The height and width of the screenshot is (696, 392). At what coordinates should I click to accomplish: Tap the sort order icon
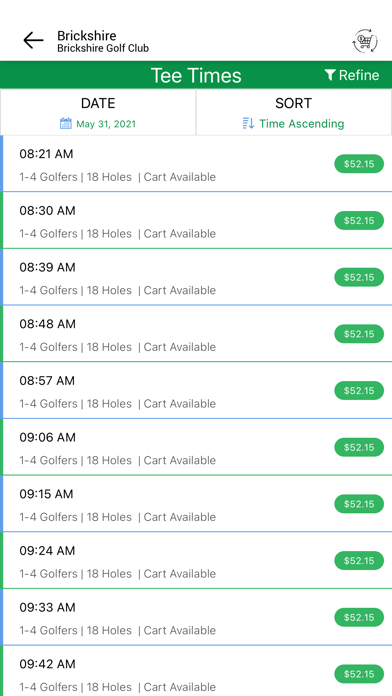click(249, 123)
